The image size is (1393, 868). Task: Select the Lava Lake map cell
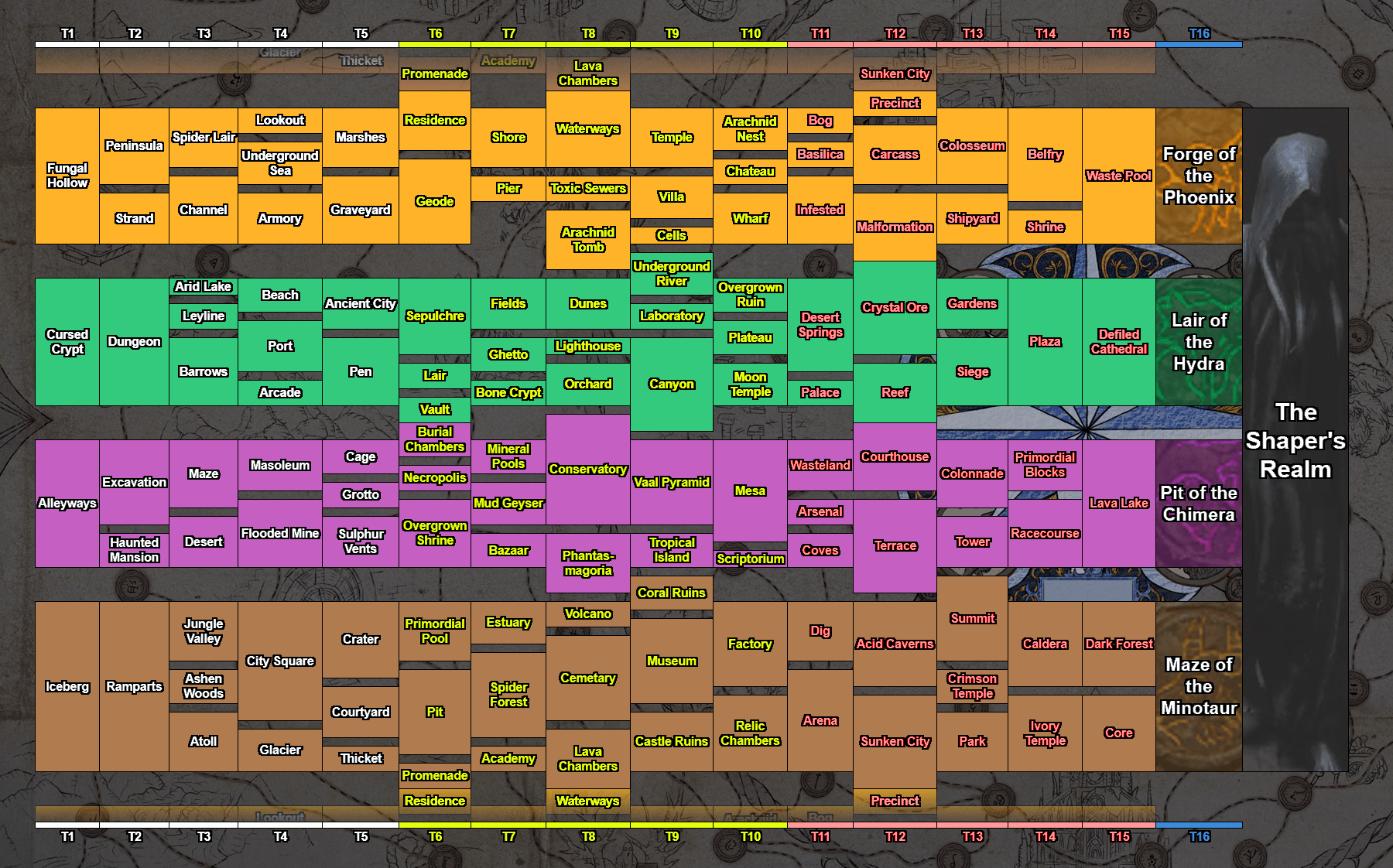(x=1119, y=504)
